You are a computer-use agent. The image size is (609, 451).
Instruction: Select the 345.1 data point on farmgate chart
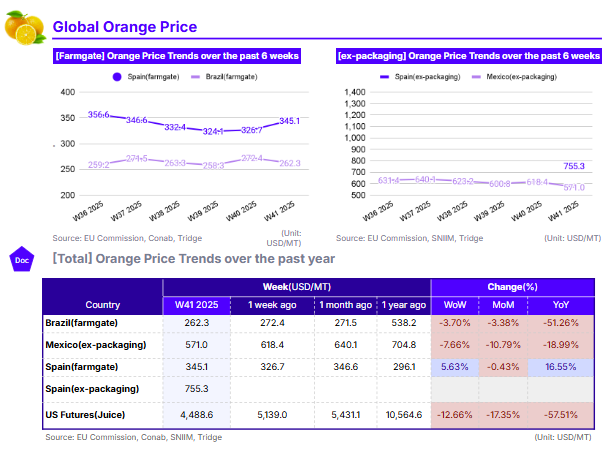click(x=289, y=121)
